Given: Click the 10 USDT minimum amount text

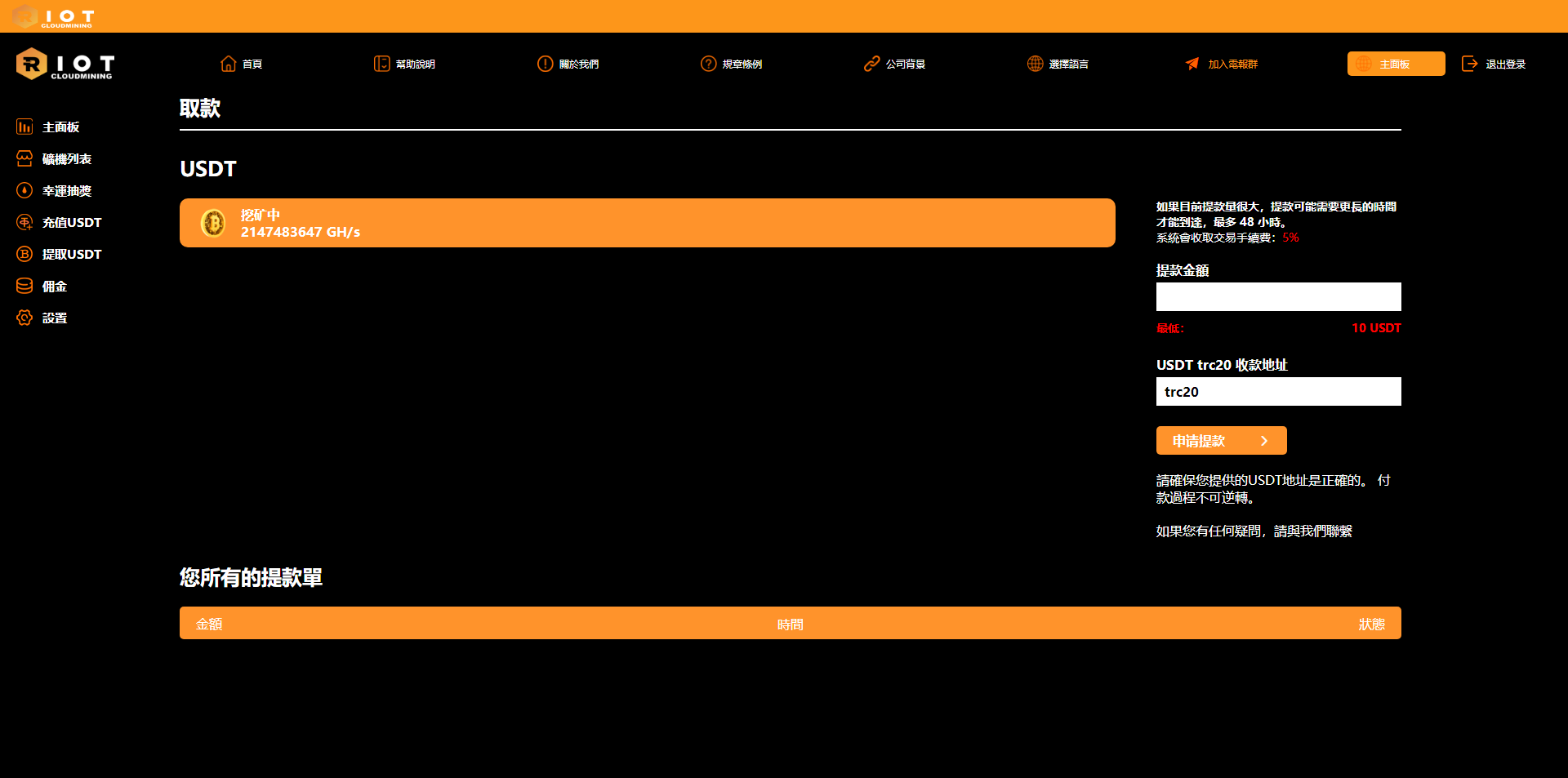Looking at the screenshot, I should (x=1377, y=328).
